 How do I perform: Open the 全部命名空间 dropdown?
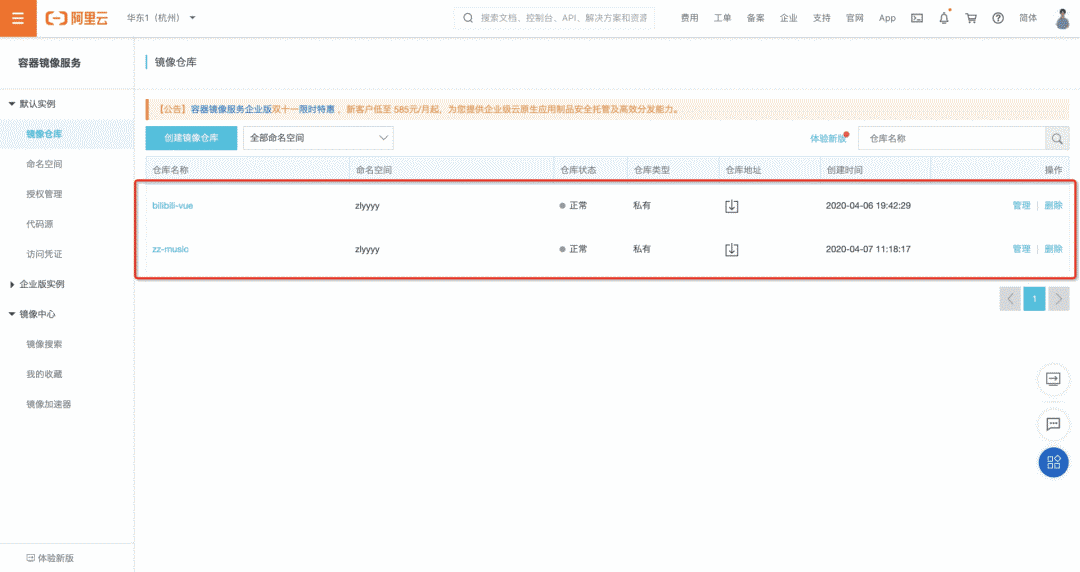point(318,138)
